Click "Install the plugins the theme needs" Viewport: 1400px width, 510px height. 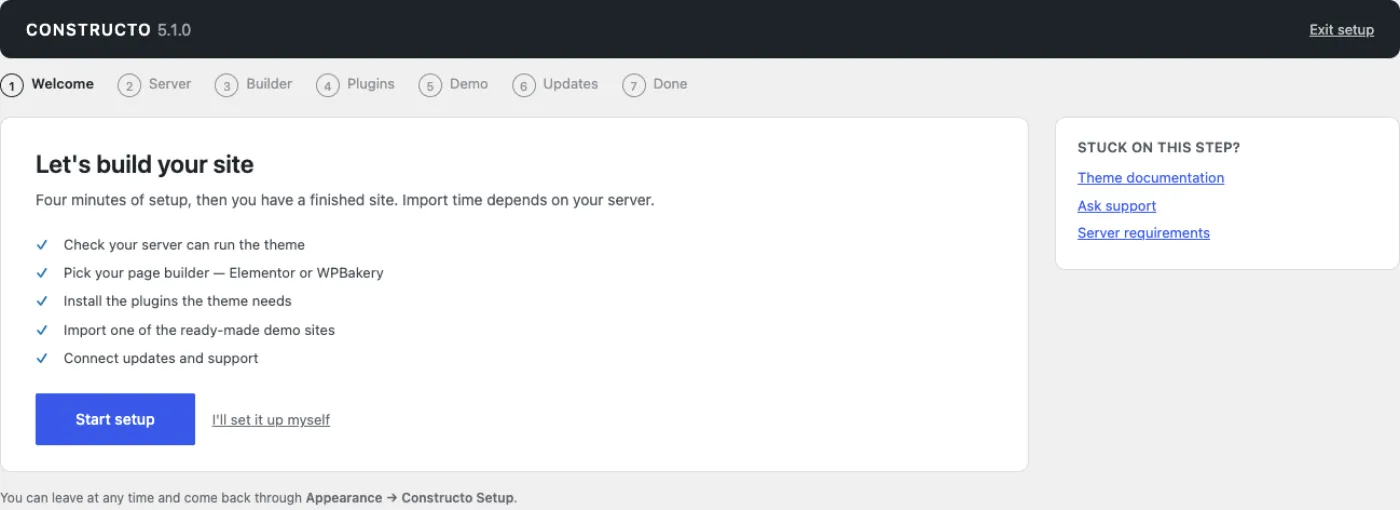point(178,301)
